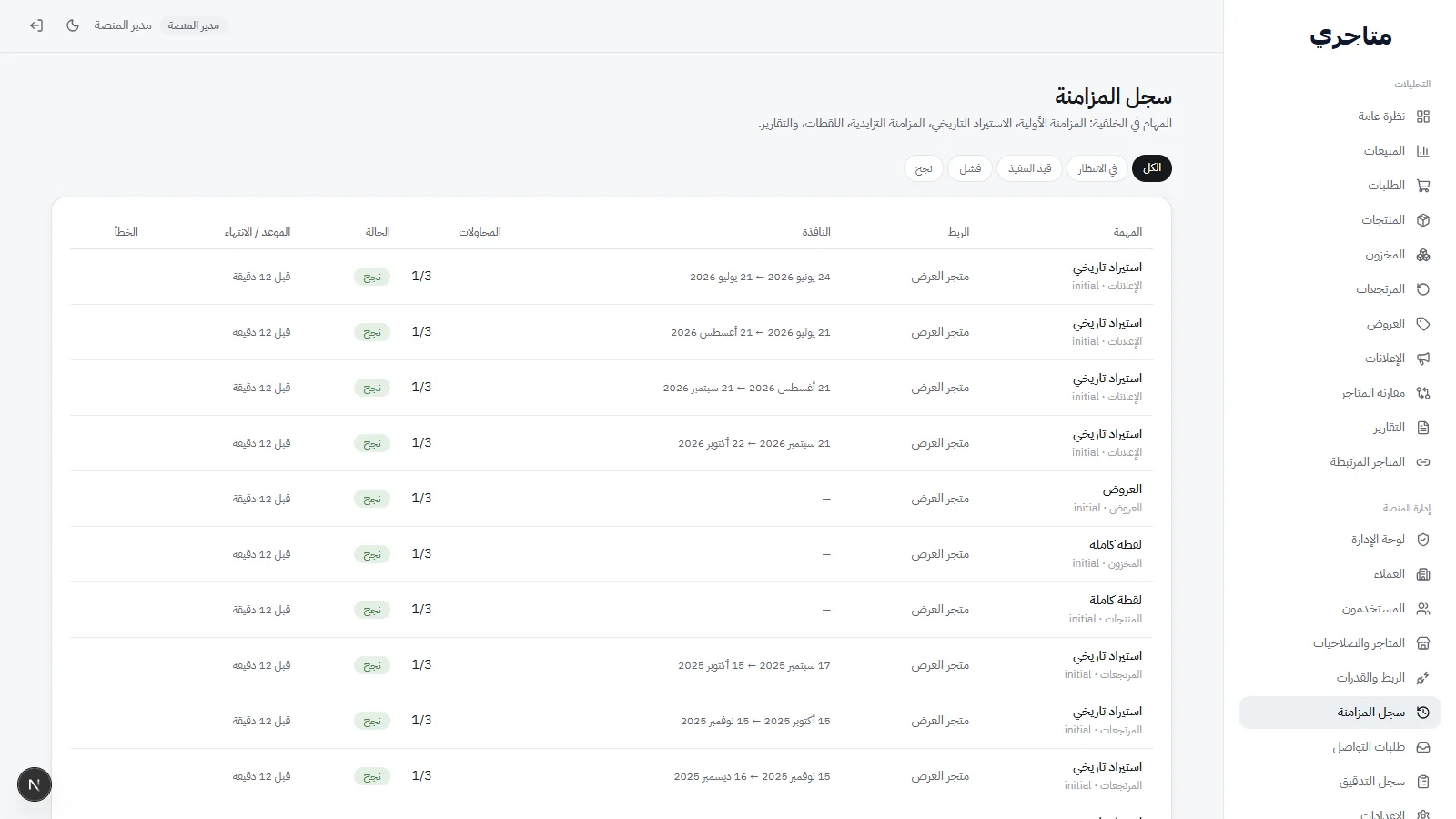Image resolution: width=1456 pixels, height=819 pixels.
Task: Click the سجل المزامنة page heading
Action: [1113, 96]
